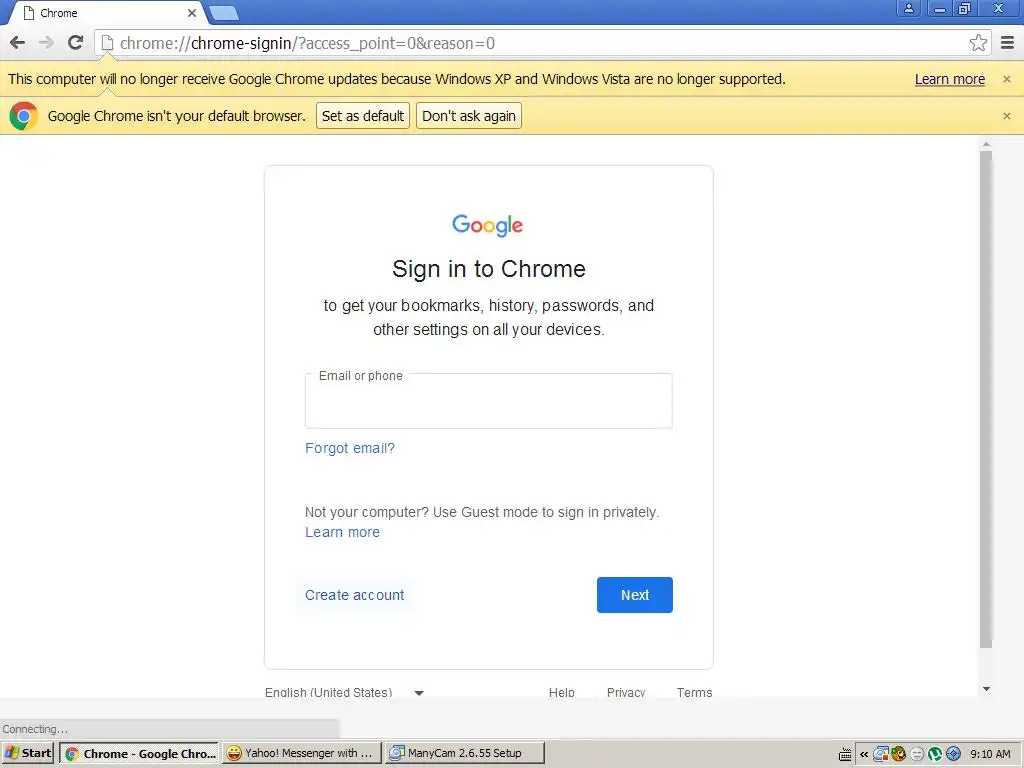This screenshot has height=768, width=1024.
Task: Open Chrome hamburger menu
Action: tap(1008, 43)
